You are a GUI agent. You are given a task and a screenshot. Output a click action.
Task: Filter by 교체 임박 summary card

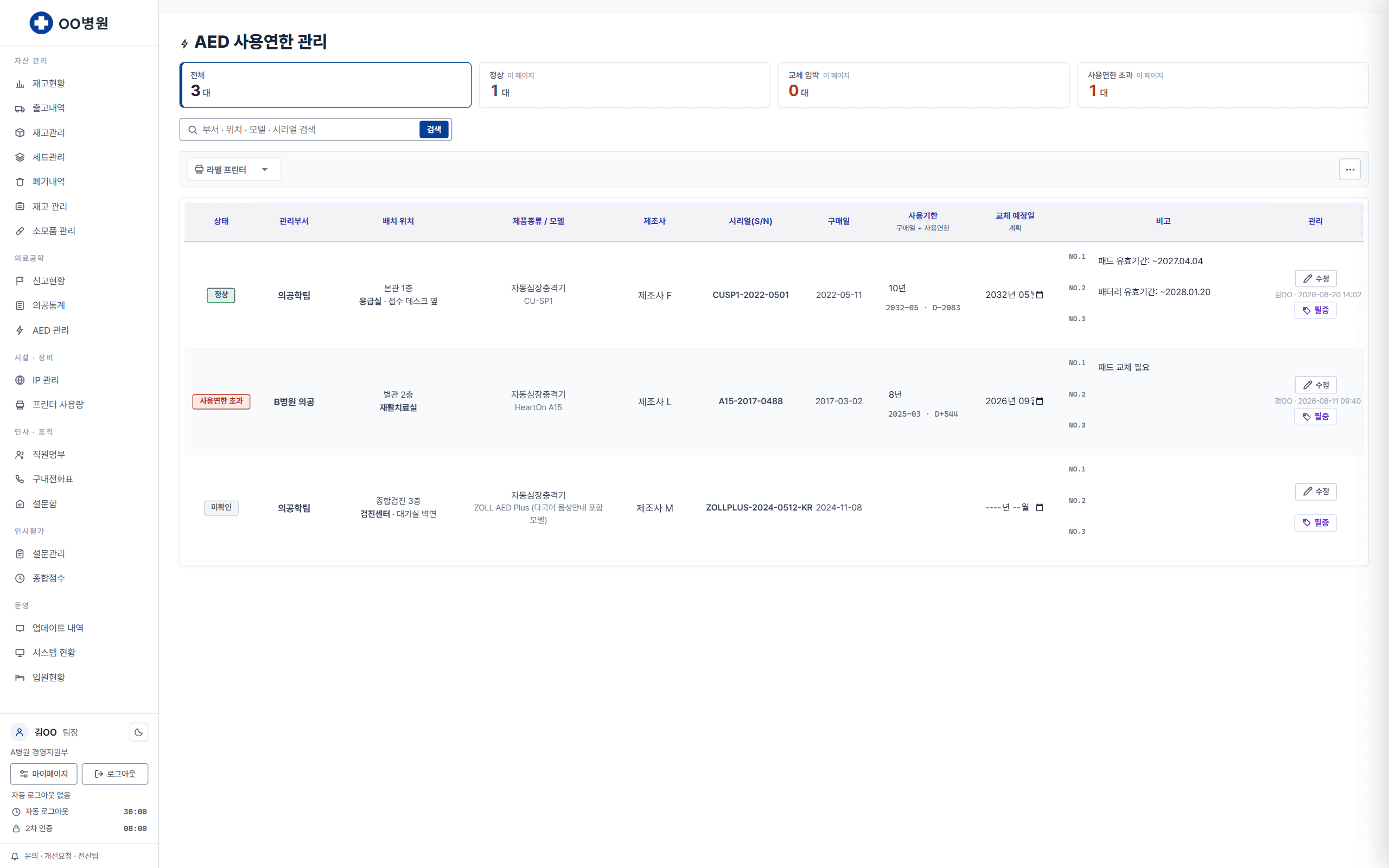click(x=923, y=85)
